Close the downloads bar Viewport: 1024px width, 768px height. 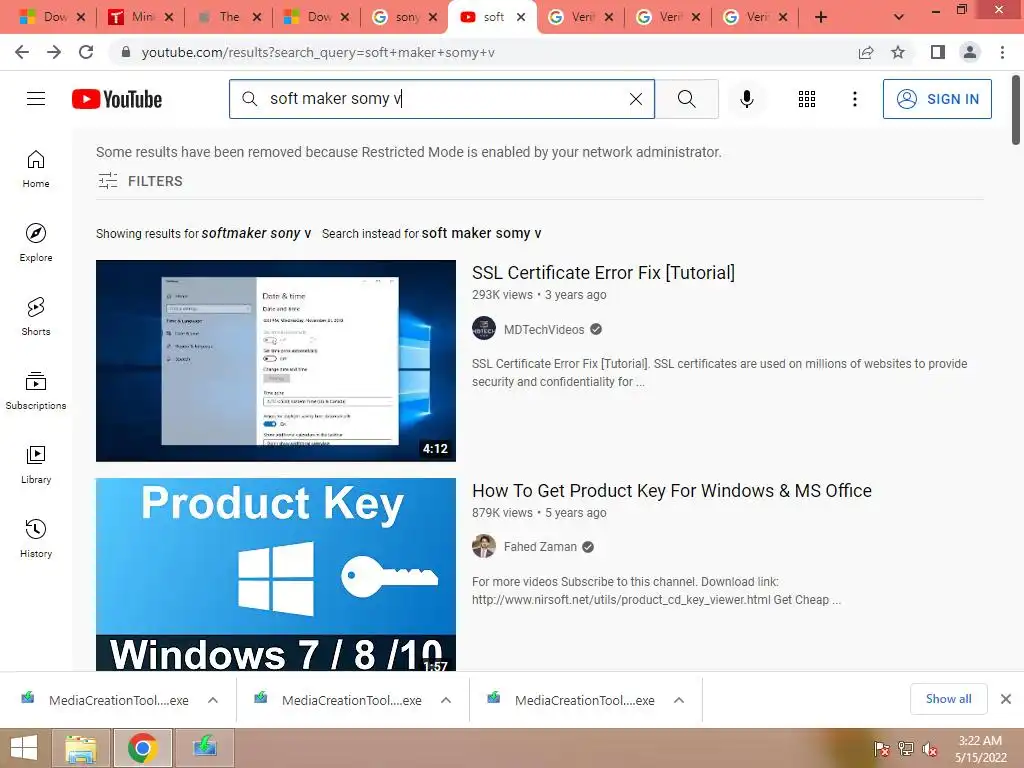pyautogui.click(x=1006, y=699)
